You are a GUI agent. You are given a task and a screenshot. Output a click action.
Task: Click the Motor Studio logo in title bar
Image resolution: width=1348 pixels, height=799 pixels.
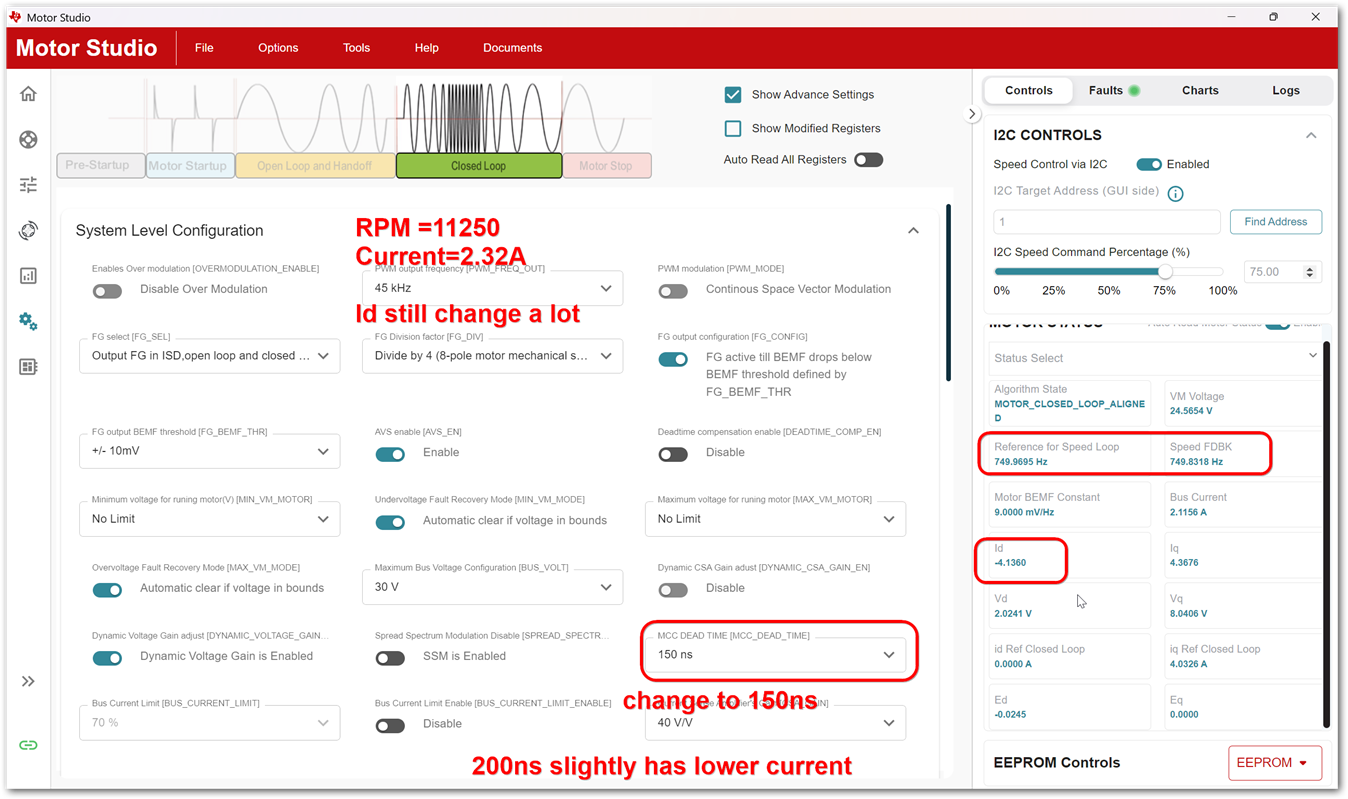click(15, 17)
